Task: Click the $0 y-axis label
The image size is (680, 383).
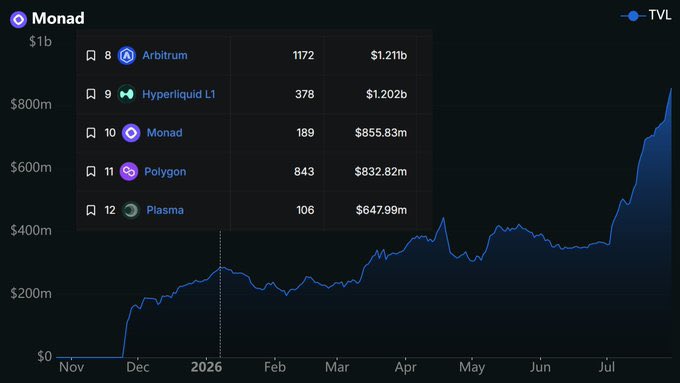Action: point(45,357)
